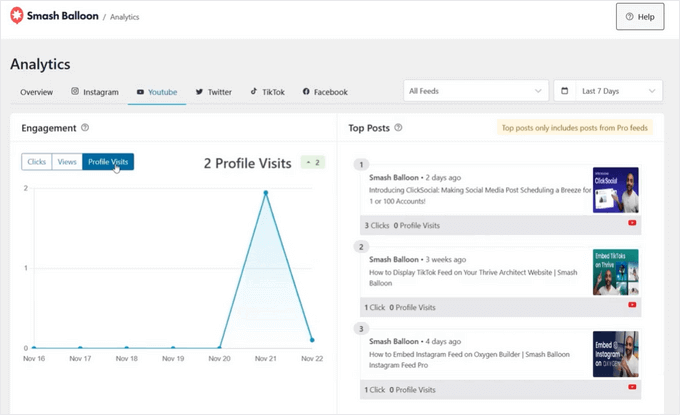Switch to the Overview tab
Viewport: 680px width, 415px height.
point(37,92)
